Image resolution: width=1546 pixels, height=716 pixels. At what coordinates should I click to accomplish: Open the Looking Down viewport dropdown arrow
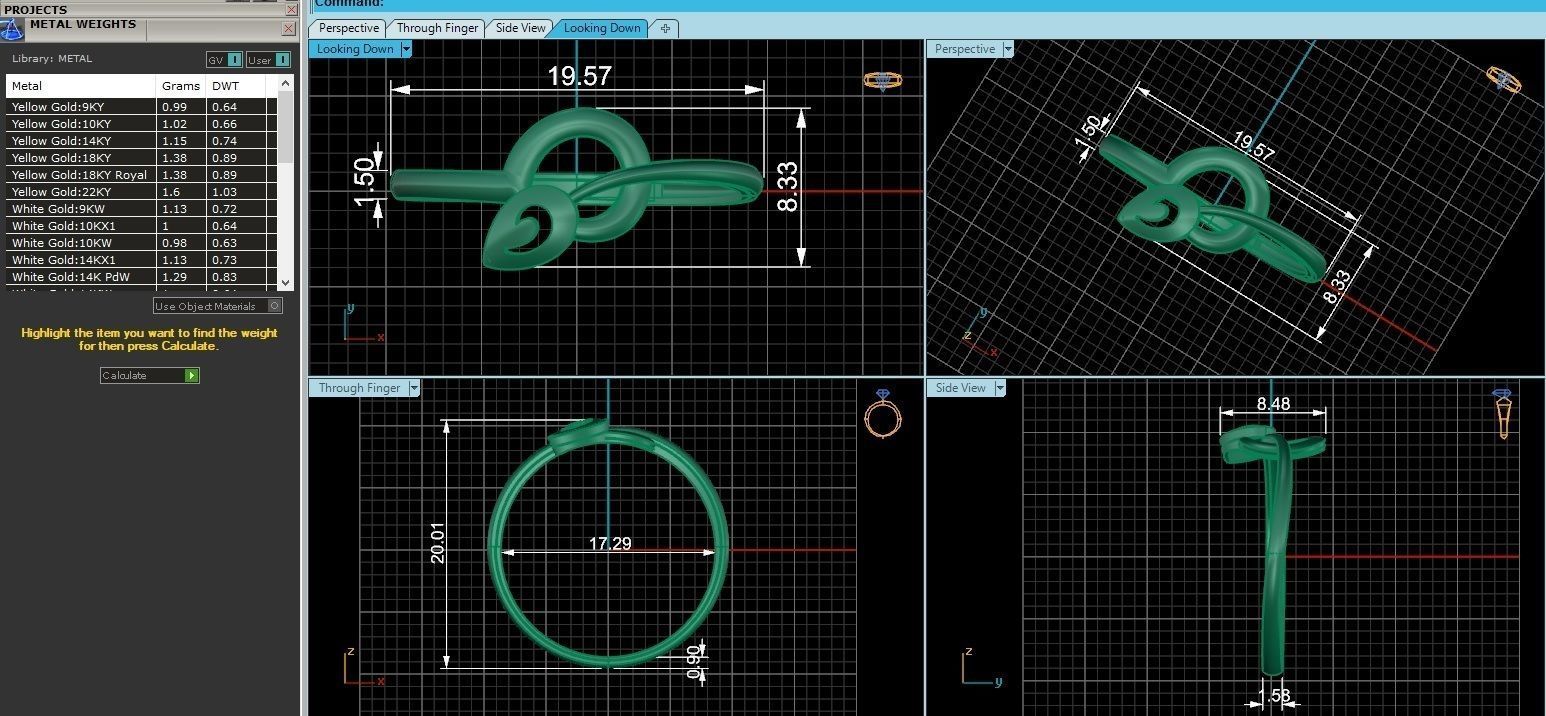pyautogui.click(x=406, y=49)
